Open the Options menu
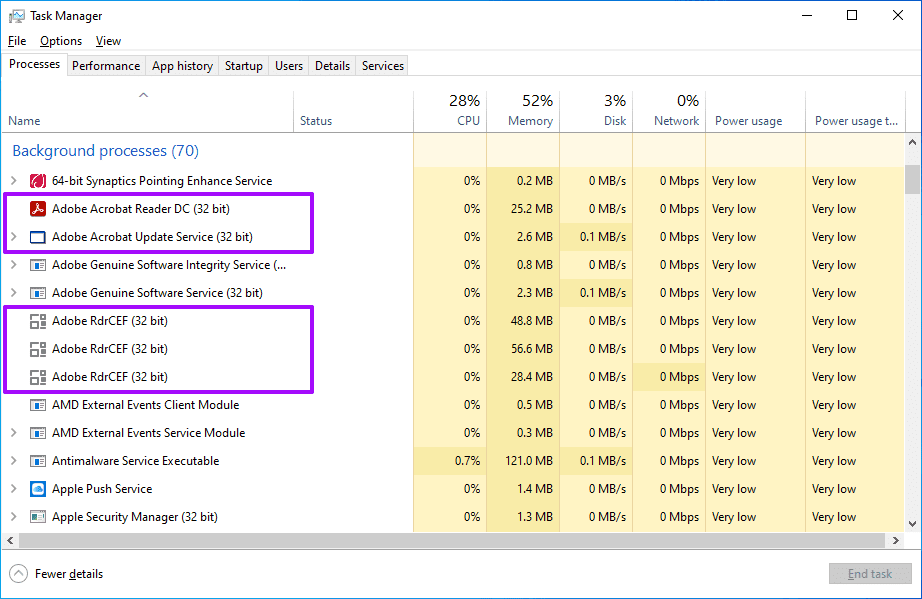The height and width of the screenshot is (599, 922). click(x=61, y=41)
